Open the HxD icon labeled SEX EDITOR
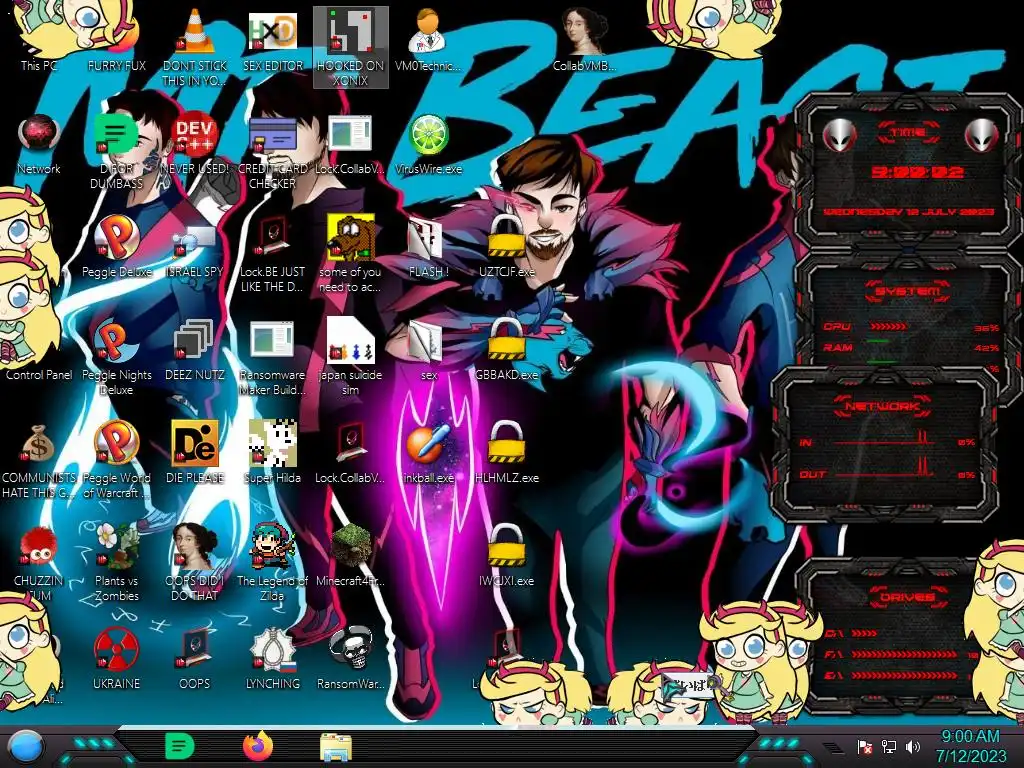This screenshot has height=768, width=1024. point(273,33)
